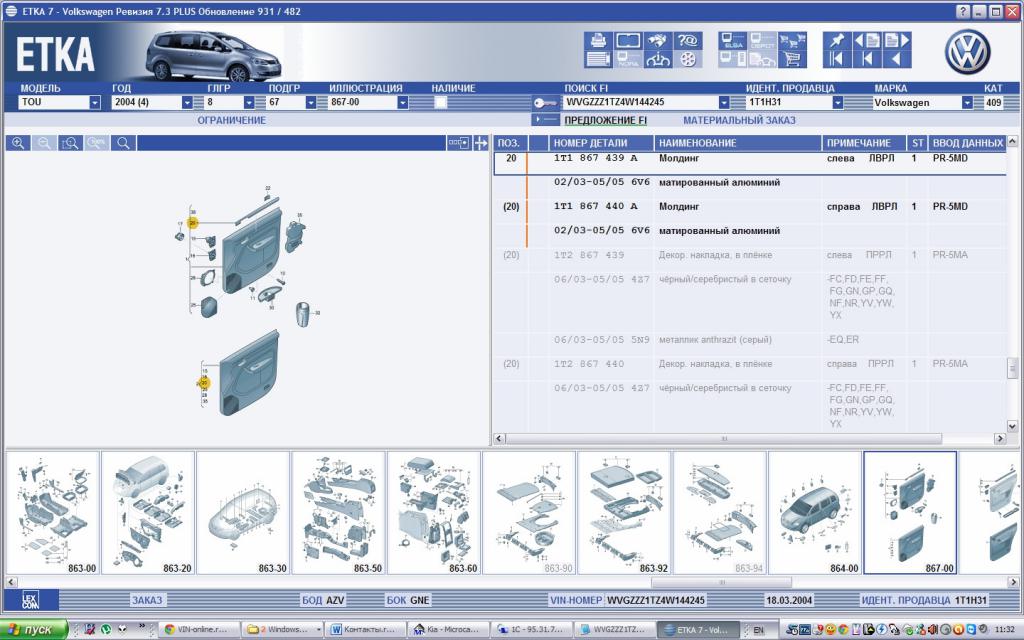Screen dimensions: 1024x640
Task: Click the list view icon below printer
Action: coord(598,59)
